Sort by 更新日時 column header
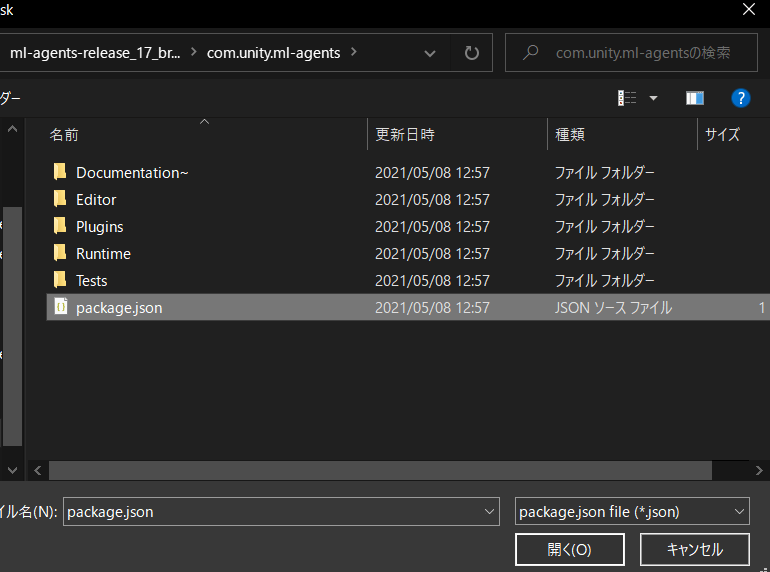The height and width of the screenshot is (572, 770). pyautogui.click(x=405, y=135)
